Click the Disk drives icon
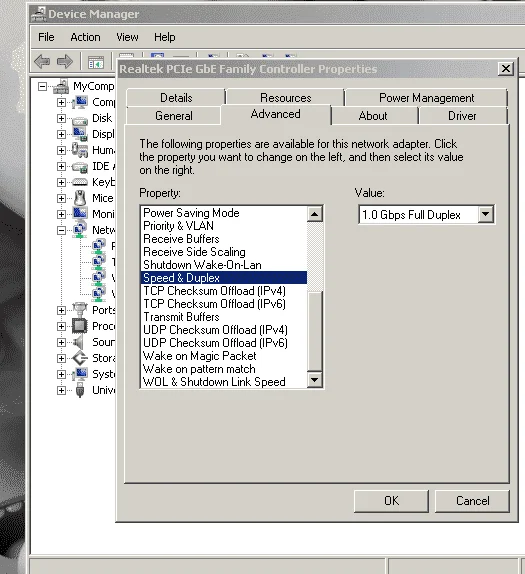The height and width of the screenshot is (574, 525). tap(80, 119)
